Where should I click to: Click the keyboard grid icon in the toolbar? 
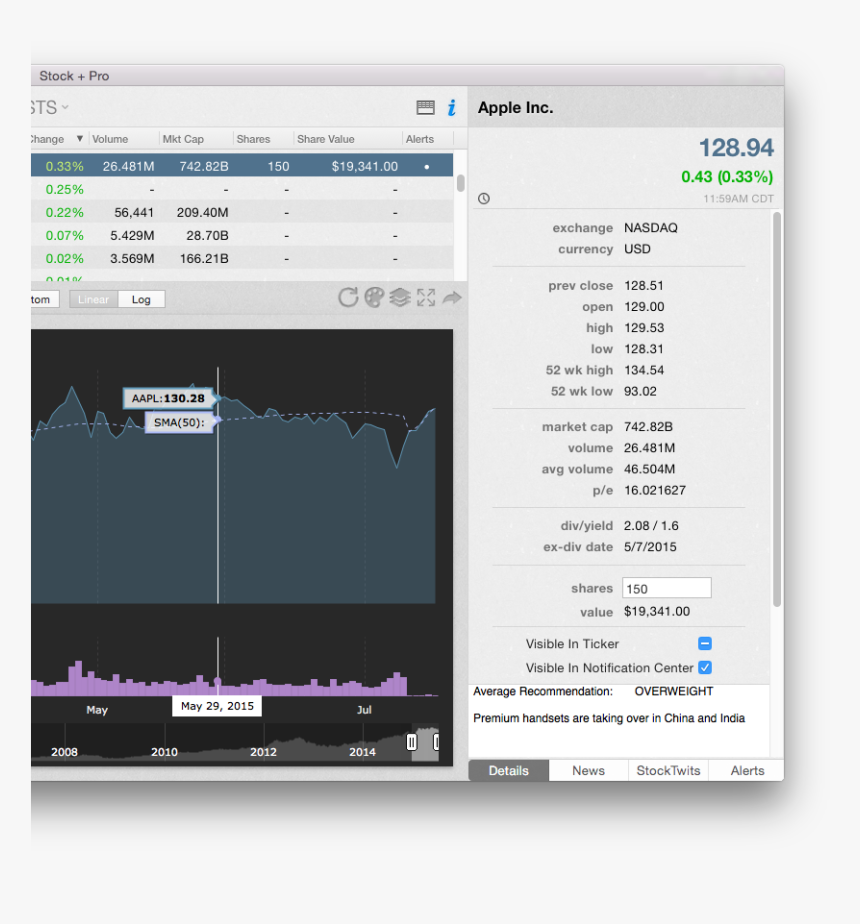[x=425, y=107]
